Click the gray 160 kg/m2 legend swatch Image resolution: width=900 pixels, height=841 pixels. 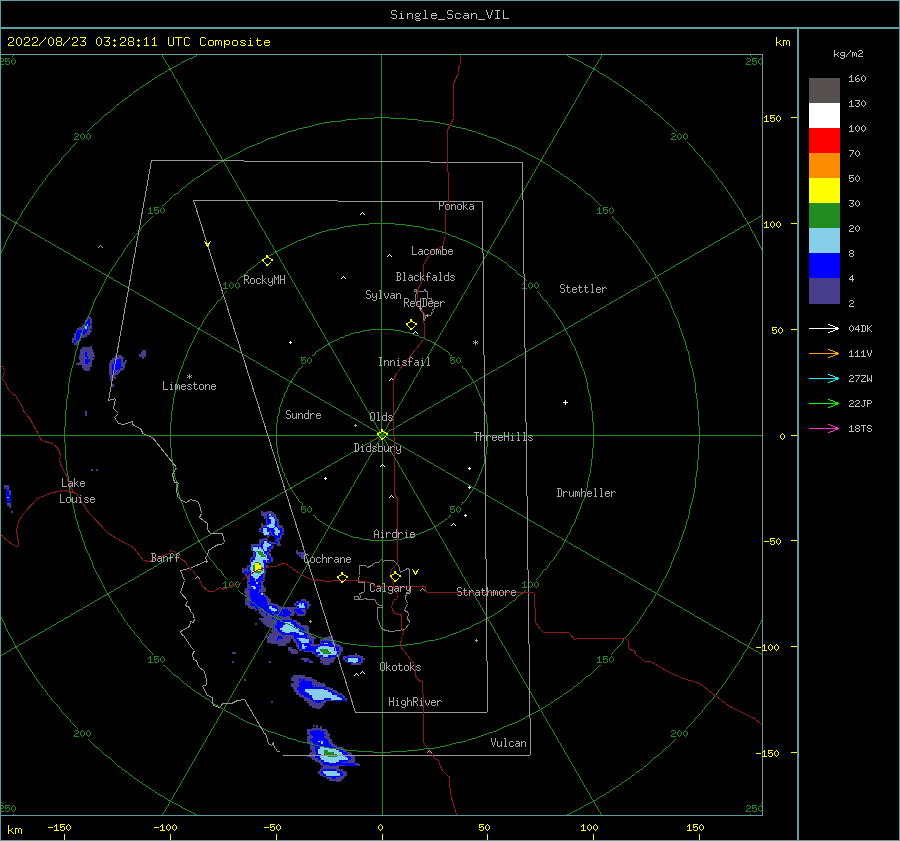coord(824,91)
